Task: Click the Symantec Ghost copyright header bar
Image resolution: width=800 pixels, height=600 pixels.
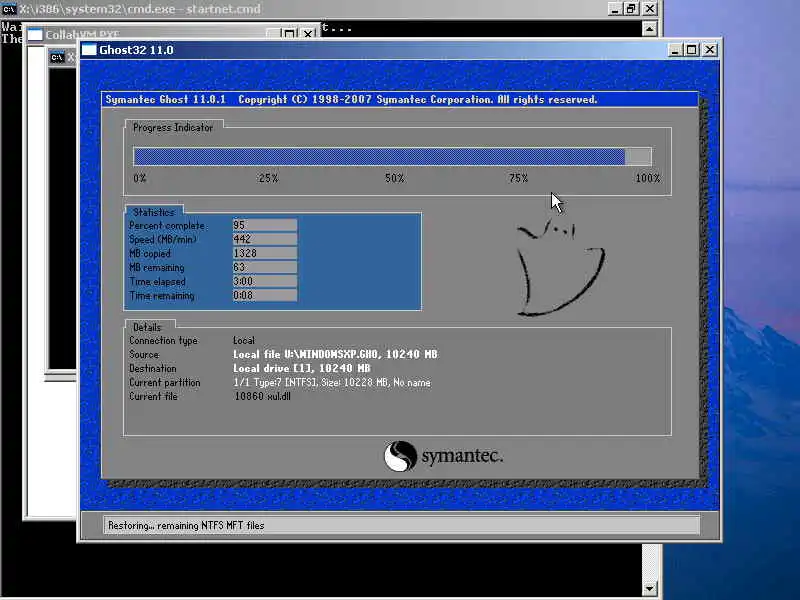Action: point(400,99)
